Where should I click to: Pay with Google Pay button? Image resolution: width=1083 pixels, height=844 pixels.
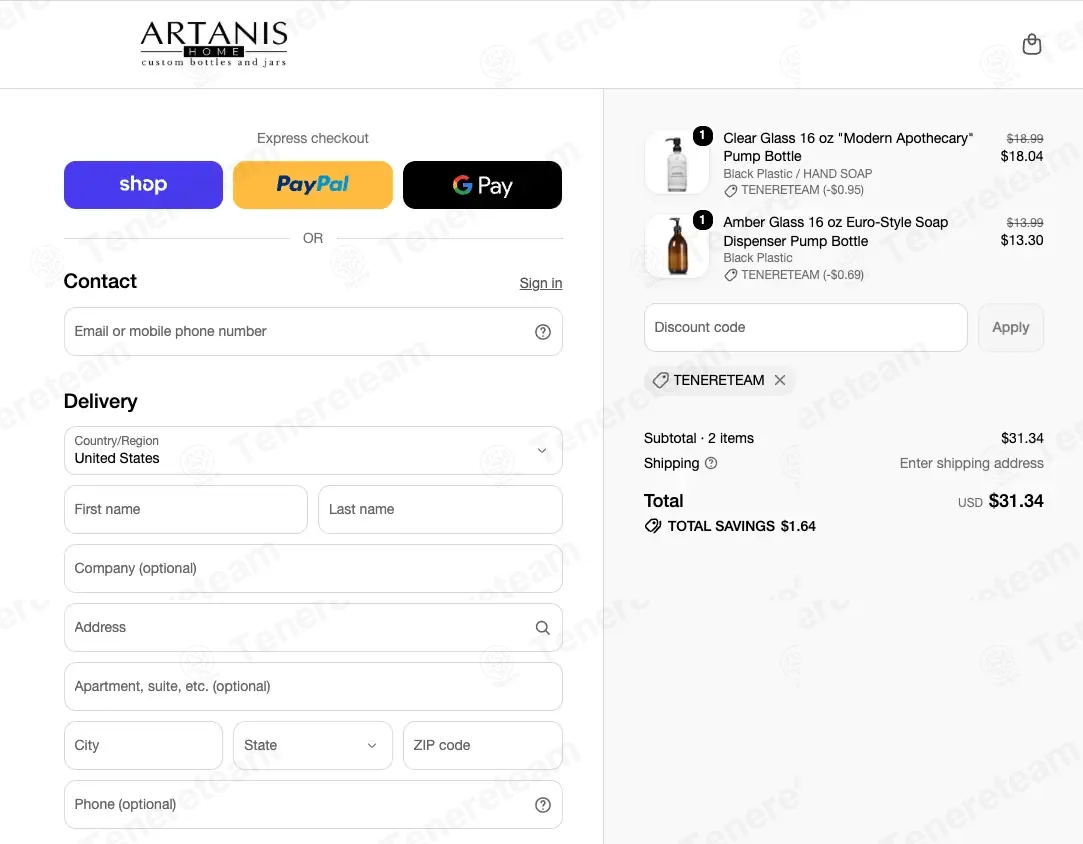point(482,185)
